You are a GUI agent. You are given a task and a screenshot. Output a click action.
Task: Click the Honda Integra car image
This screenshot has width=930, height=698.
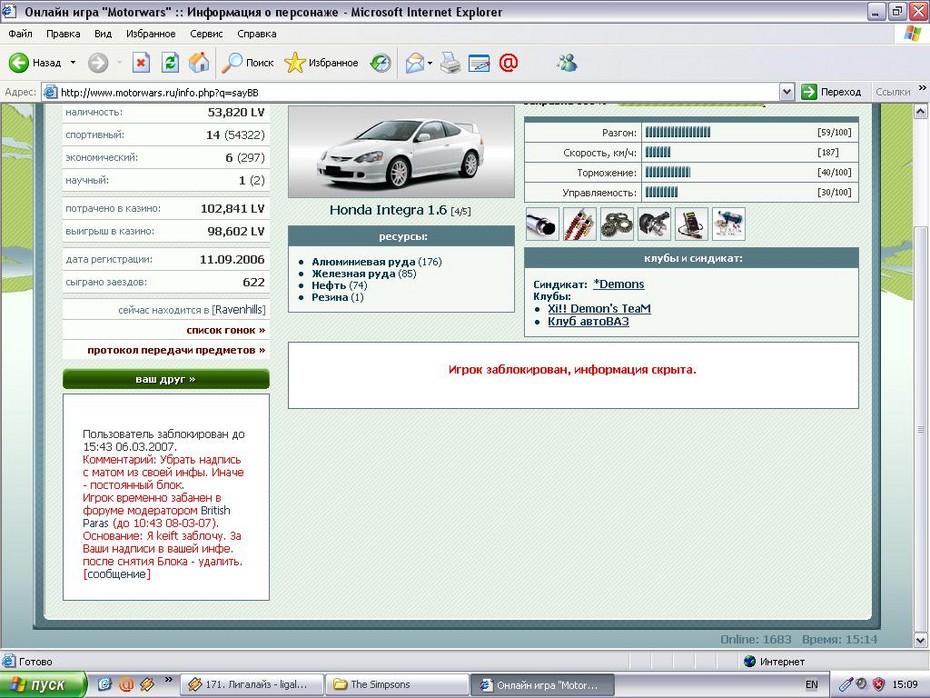pos(401,152)
